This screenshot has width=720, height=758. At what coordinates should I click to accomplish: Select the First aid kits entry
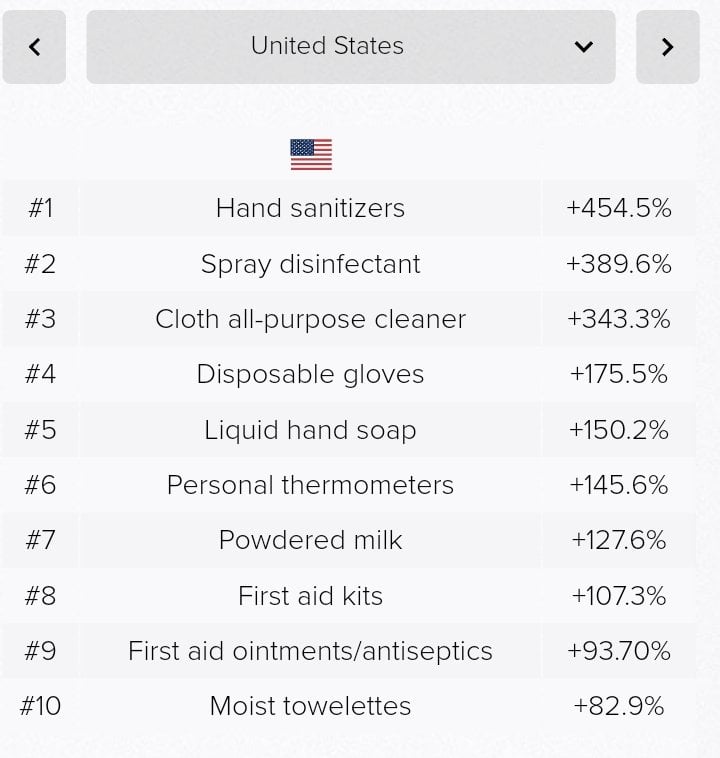[x=310, y=596]
